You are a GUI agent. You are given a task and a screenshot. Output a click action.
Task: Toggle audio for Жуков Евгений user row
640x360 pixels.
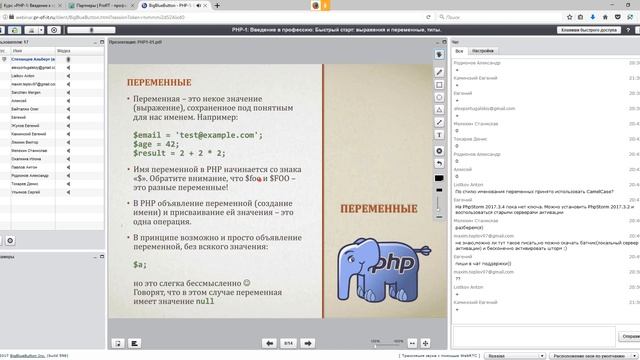point(68,126)
